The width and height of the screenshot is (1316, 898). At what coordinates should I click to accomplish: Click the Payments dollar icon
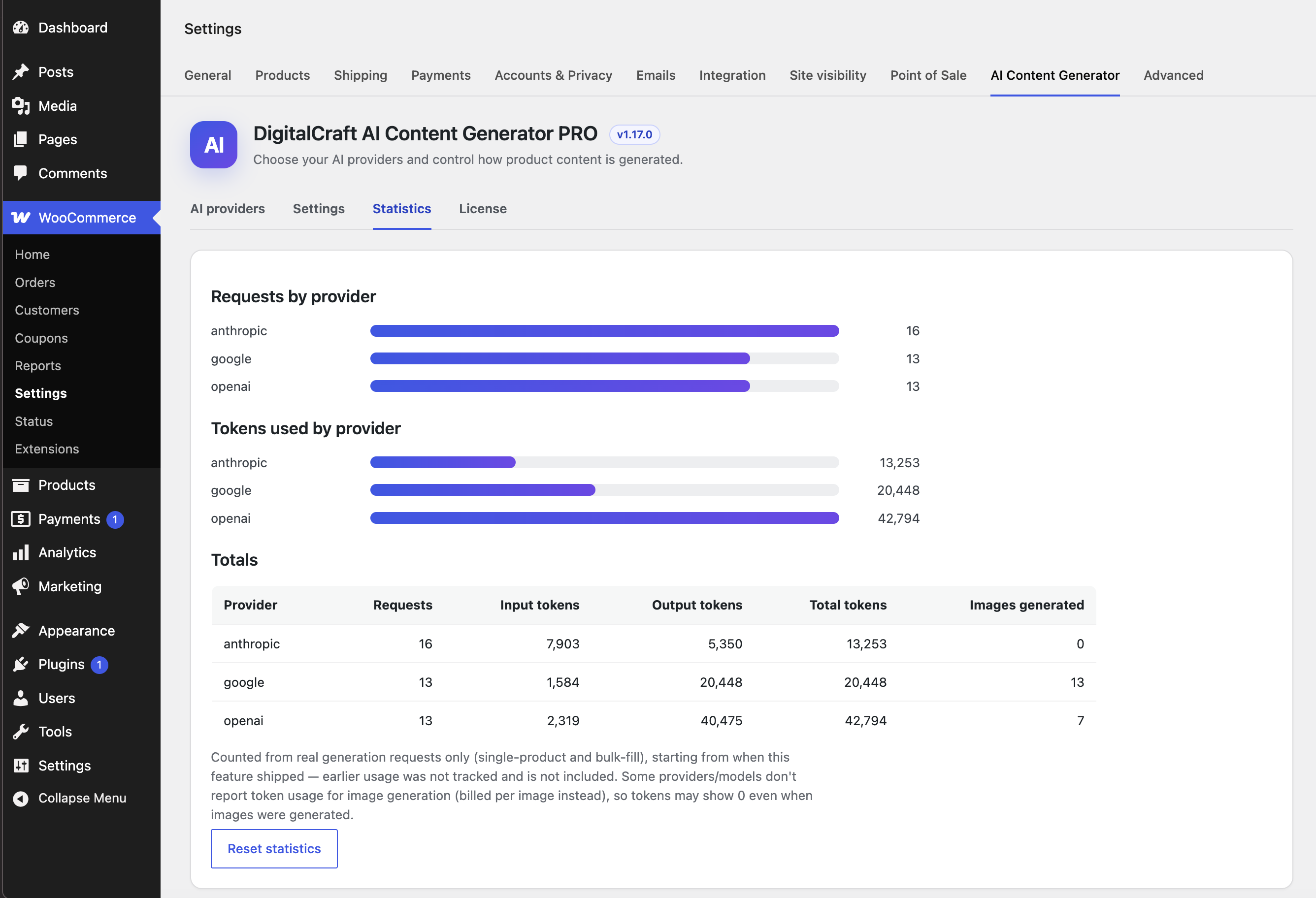[21, 518]
